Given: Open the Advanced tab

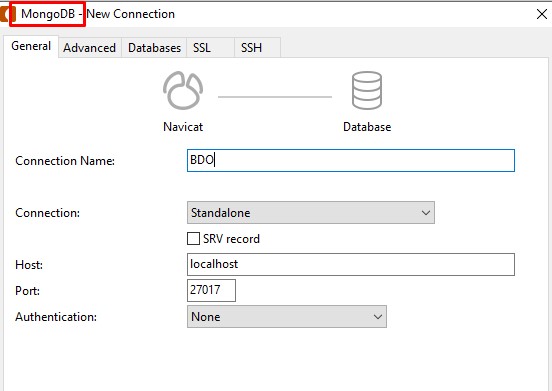Looking at the screenshot, I should 89,48.
